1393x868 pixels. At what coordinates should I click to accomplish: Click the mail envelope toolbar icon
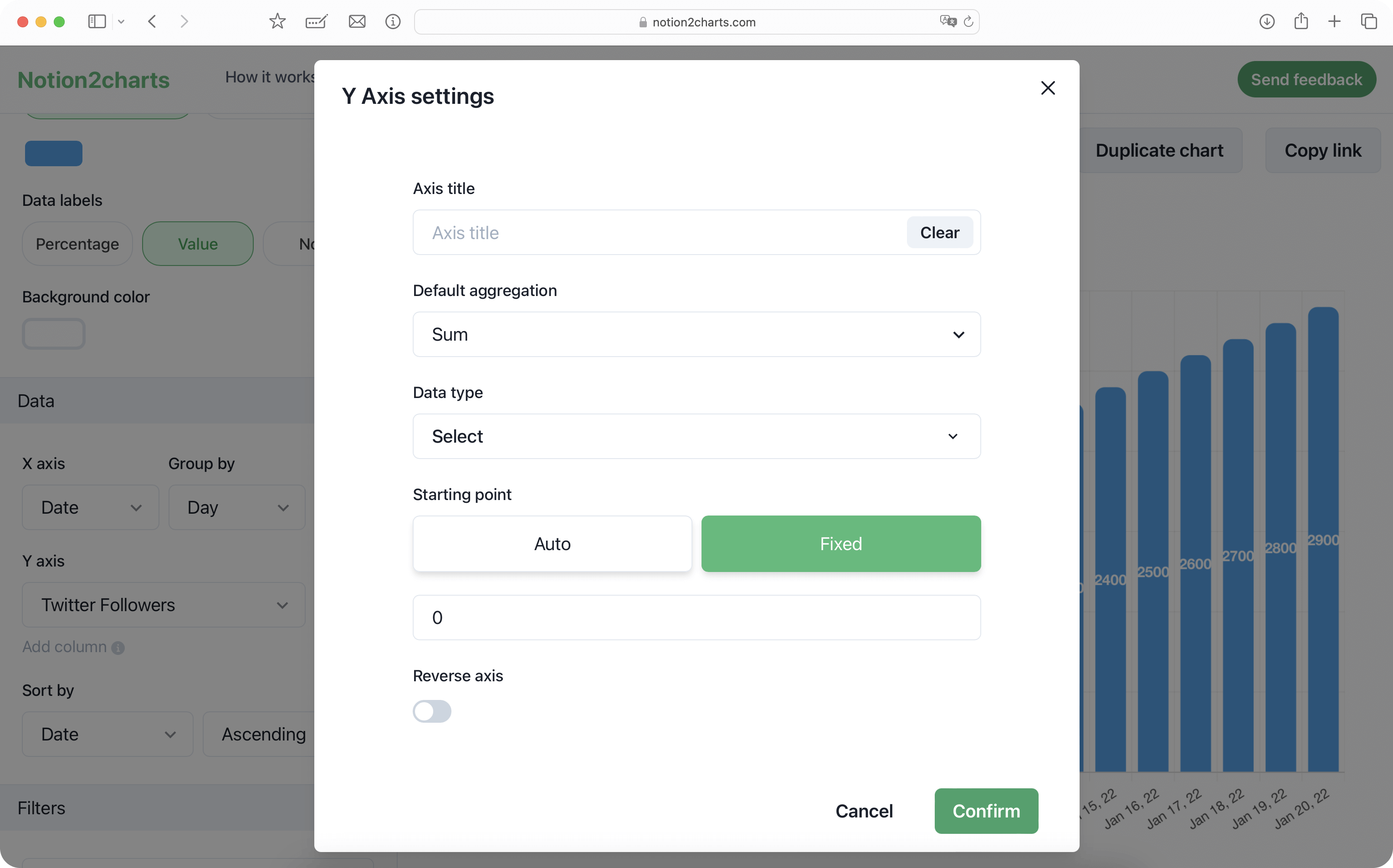(x=357, y=22)
